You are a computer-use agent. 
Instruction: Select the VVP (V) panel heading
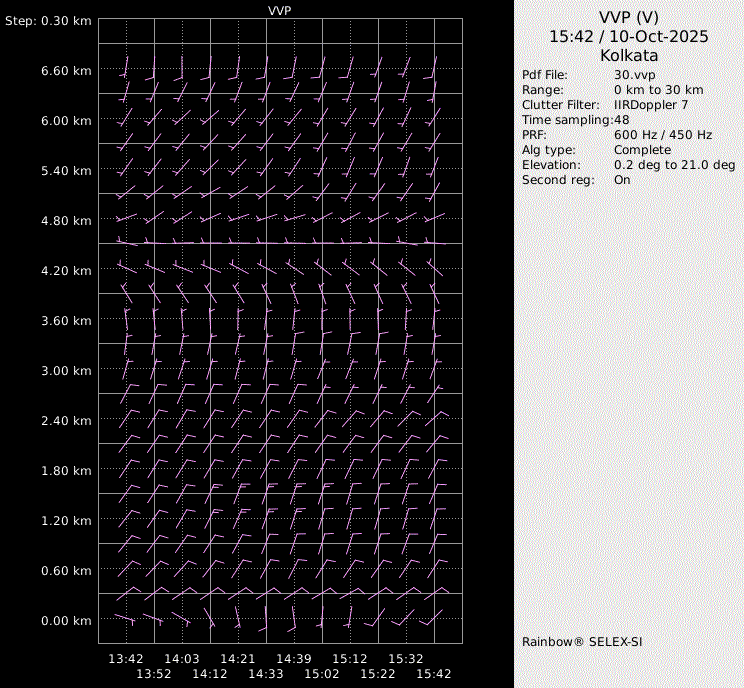[x=628, y=17]
